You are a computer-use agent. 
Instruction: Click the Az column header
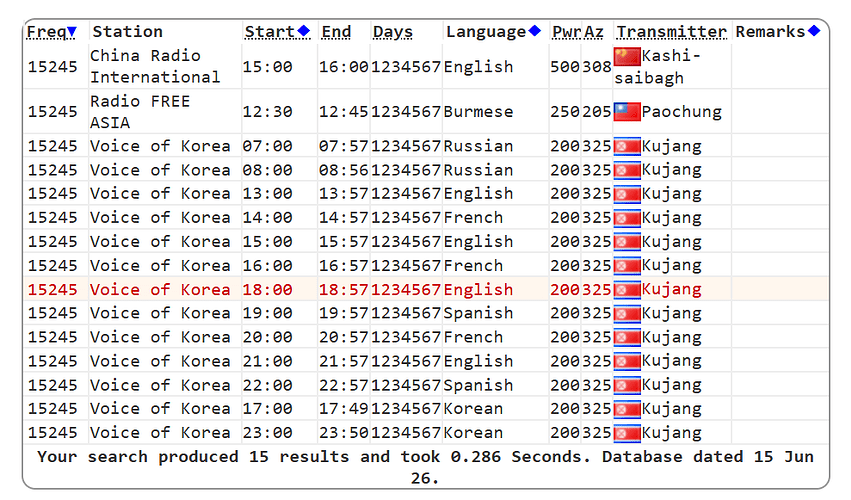pyautogui.click(x=594, y=32)
